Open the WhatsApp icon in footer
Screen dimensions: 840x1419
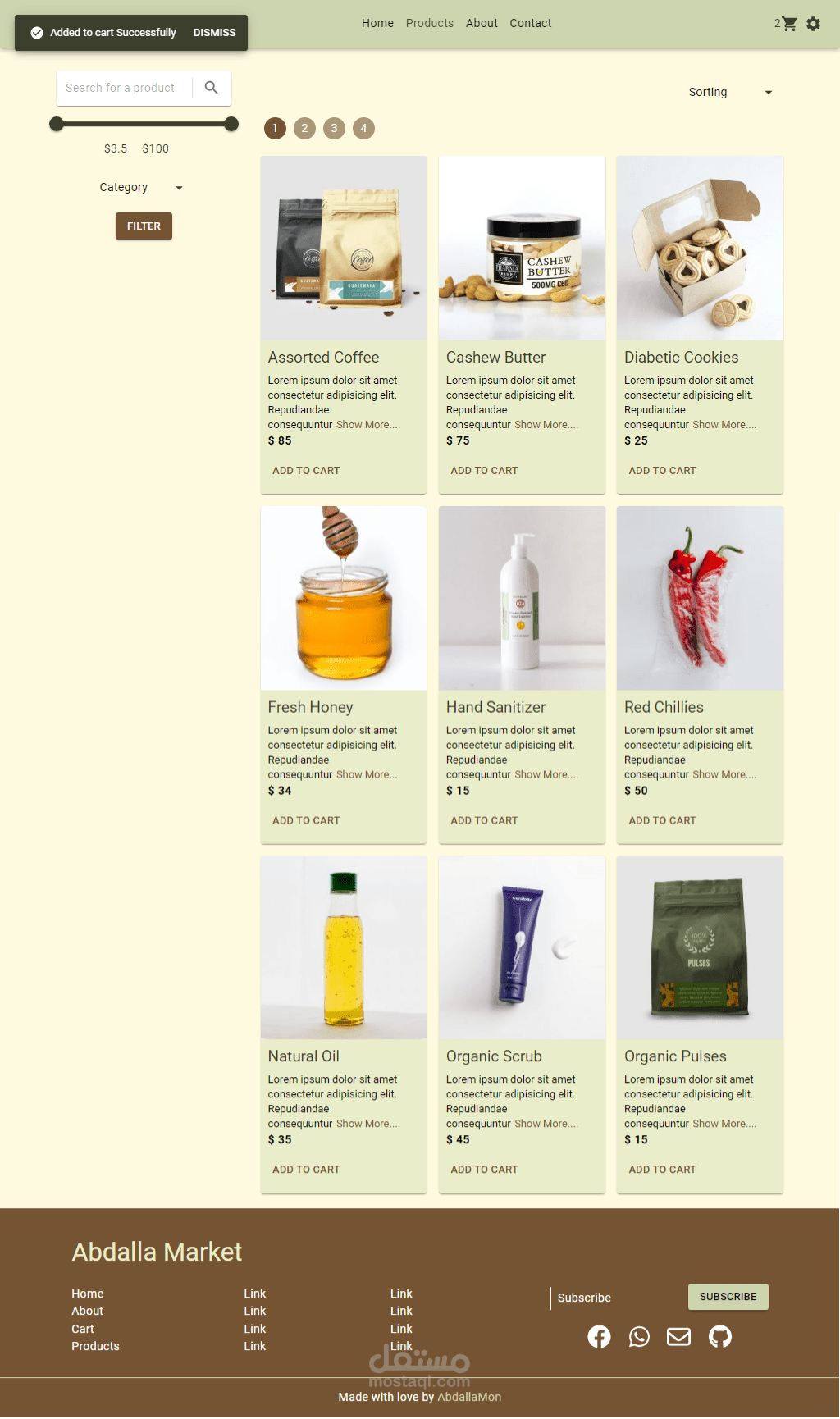639,1337
